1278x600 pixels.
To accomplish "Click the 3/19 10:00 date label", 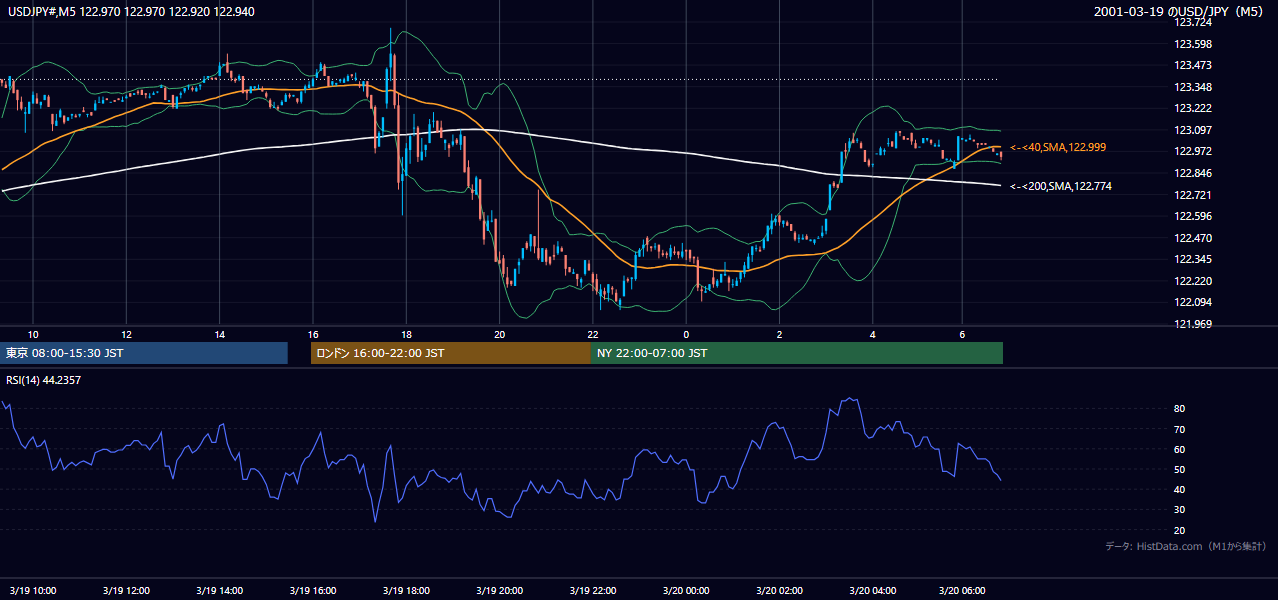I will coord(33,591).
